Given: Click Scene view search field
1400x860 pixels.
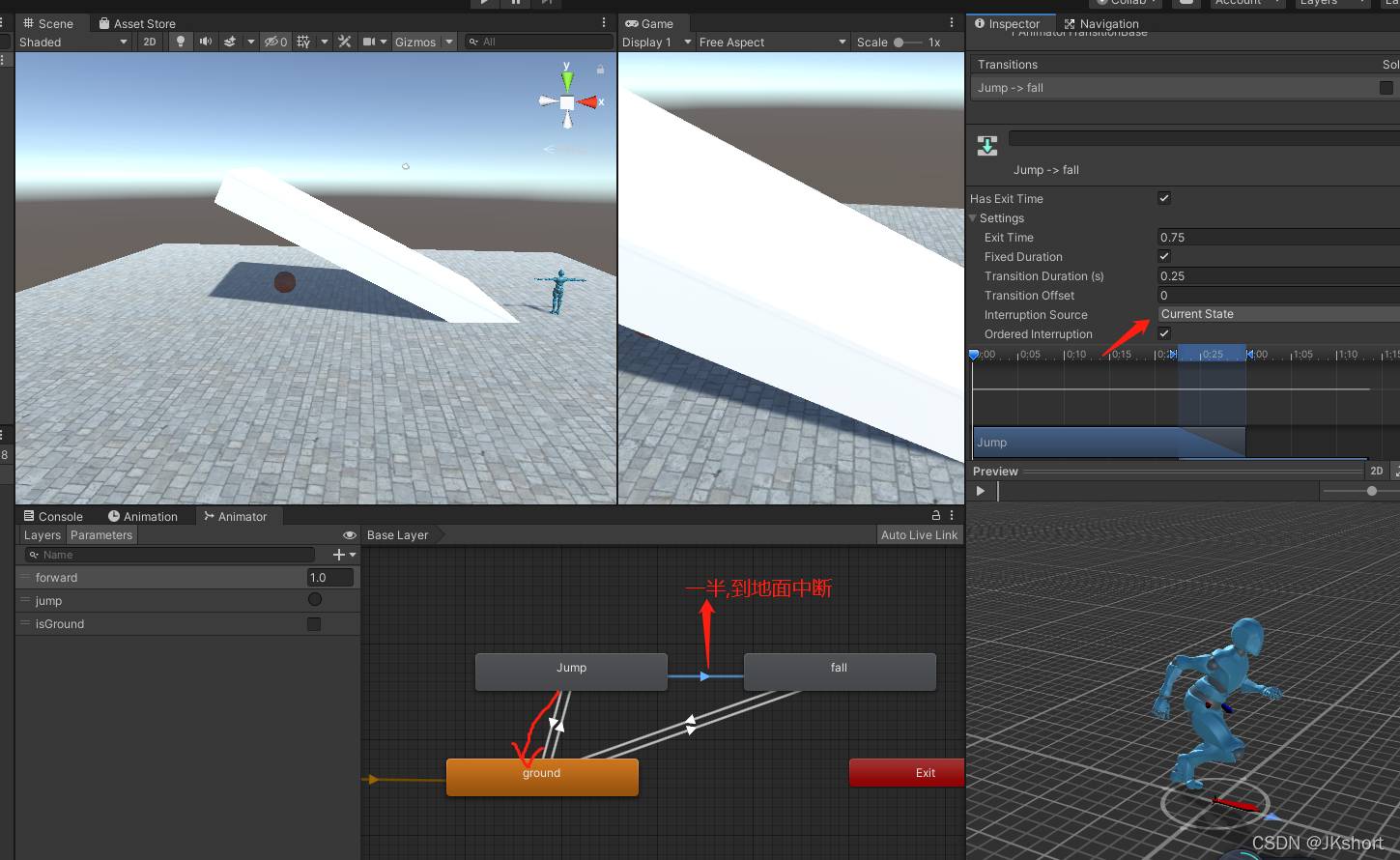Looking at the screenshot, I should (538, 42).
